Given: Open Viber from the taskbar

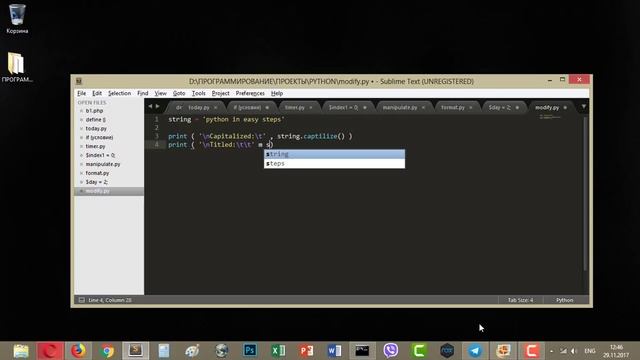Looking at the screenshot, I should (x=391, y=351).
